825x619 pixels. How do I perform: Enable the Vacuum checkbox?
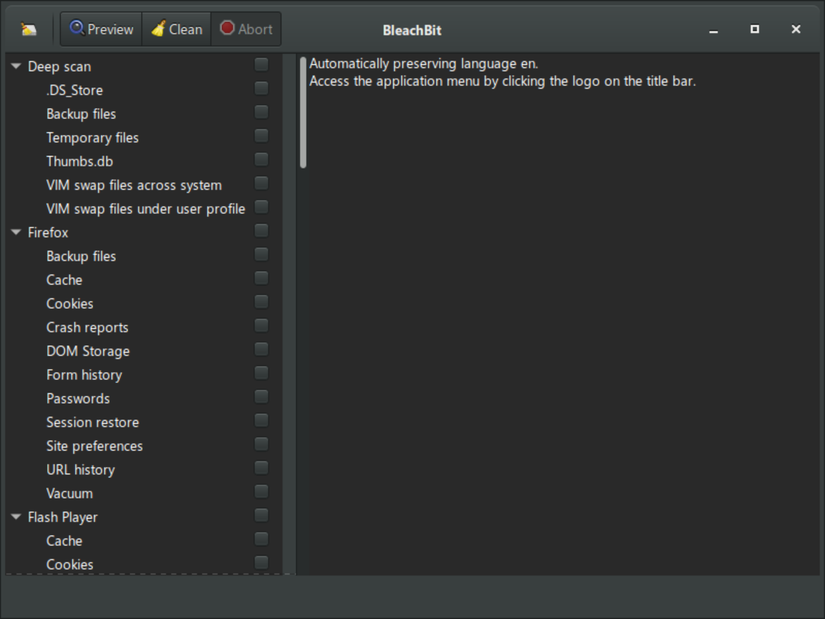click(x=261, y=492)
